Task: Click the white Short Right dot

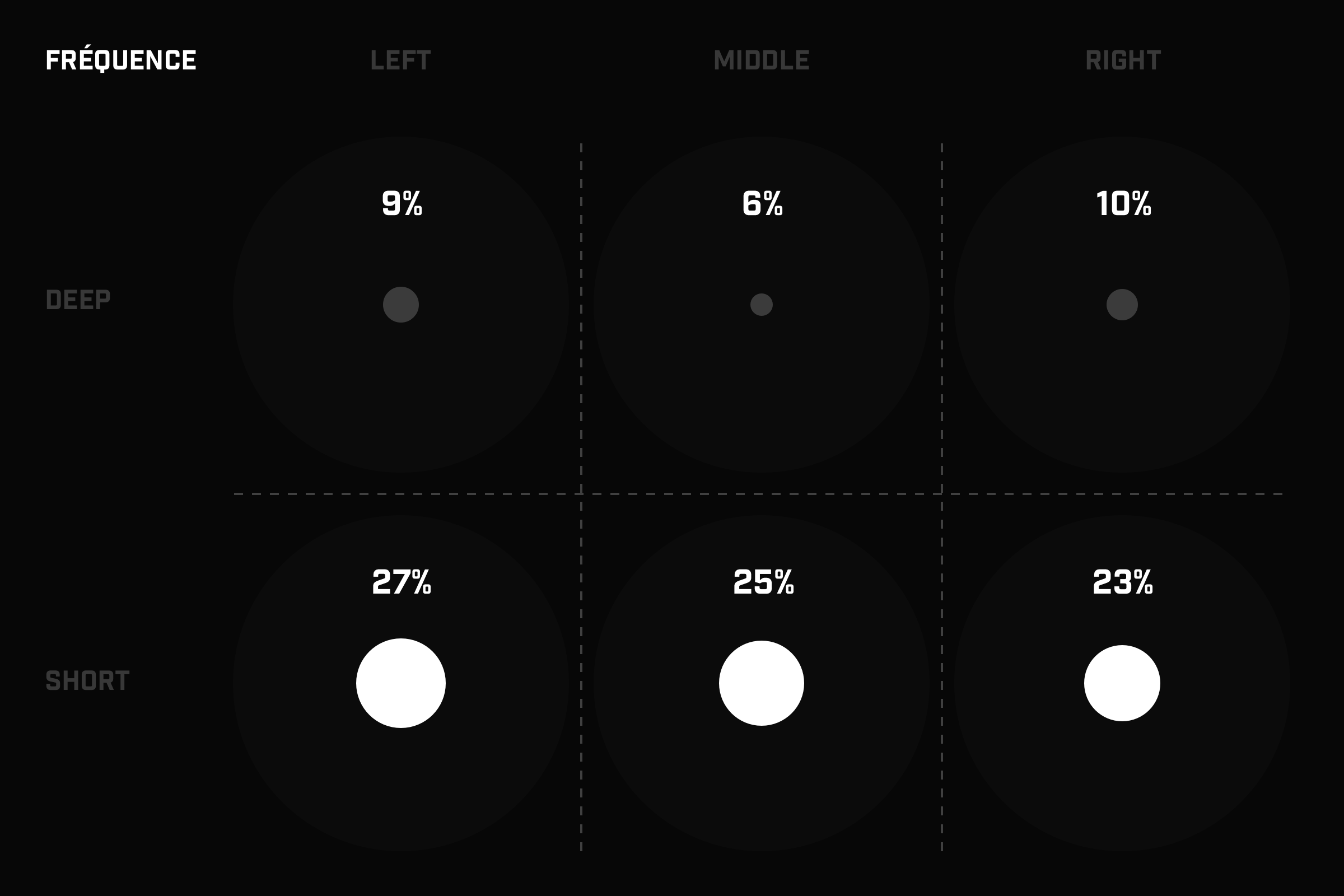Action: 1122,683
